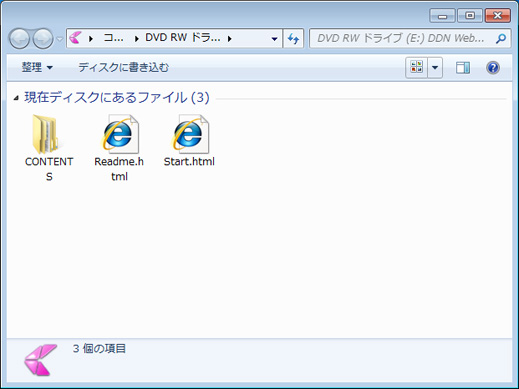Click the 3 個の項目 details text
This screenshot has height=389, width=519.
coord(99,349)
